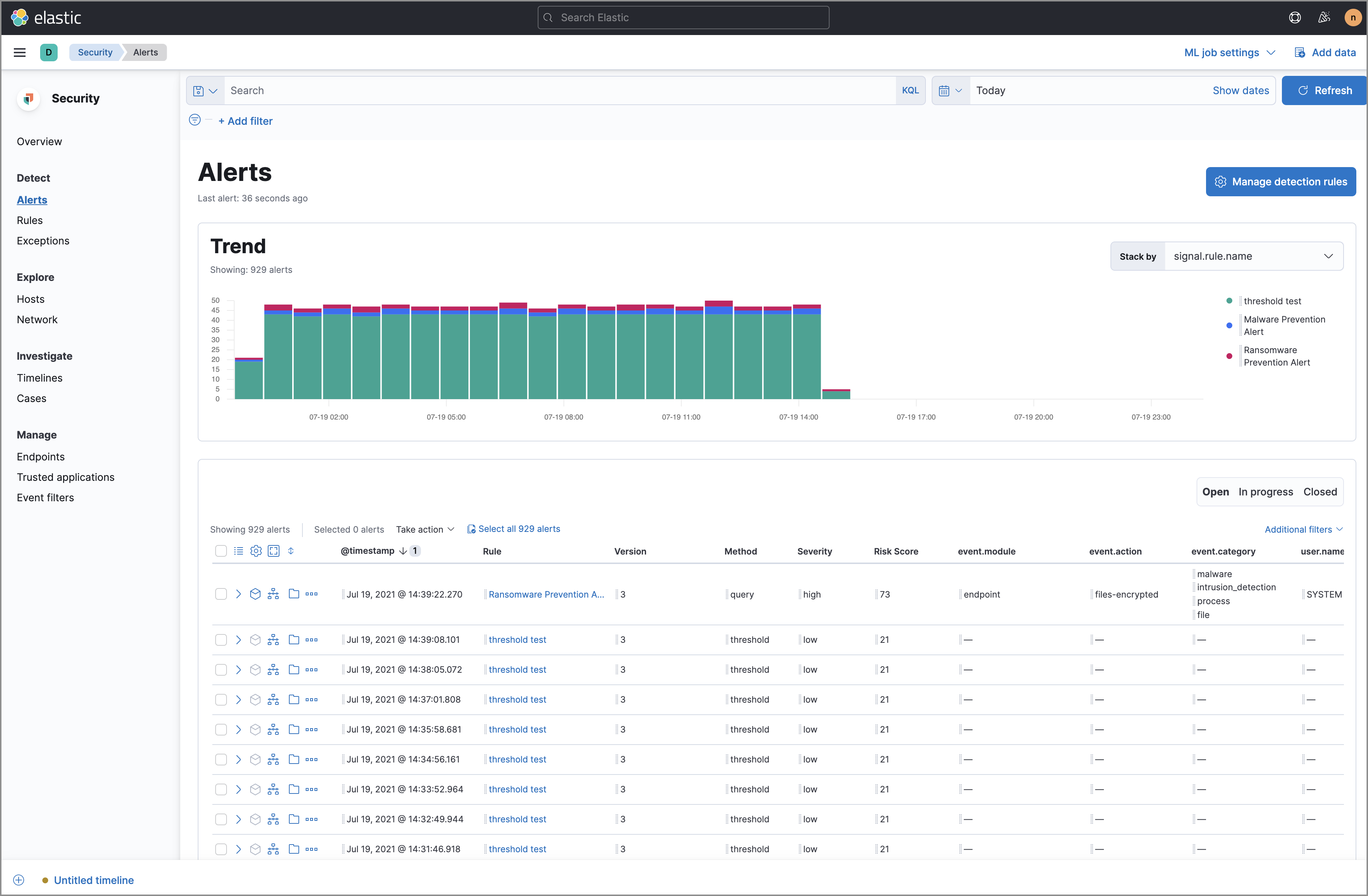Viewport: 1368px width, 896px height.
Task: Click the threshold test legend color dot
Action: [x=1229, y=301]
